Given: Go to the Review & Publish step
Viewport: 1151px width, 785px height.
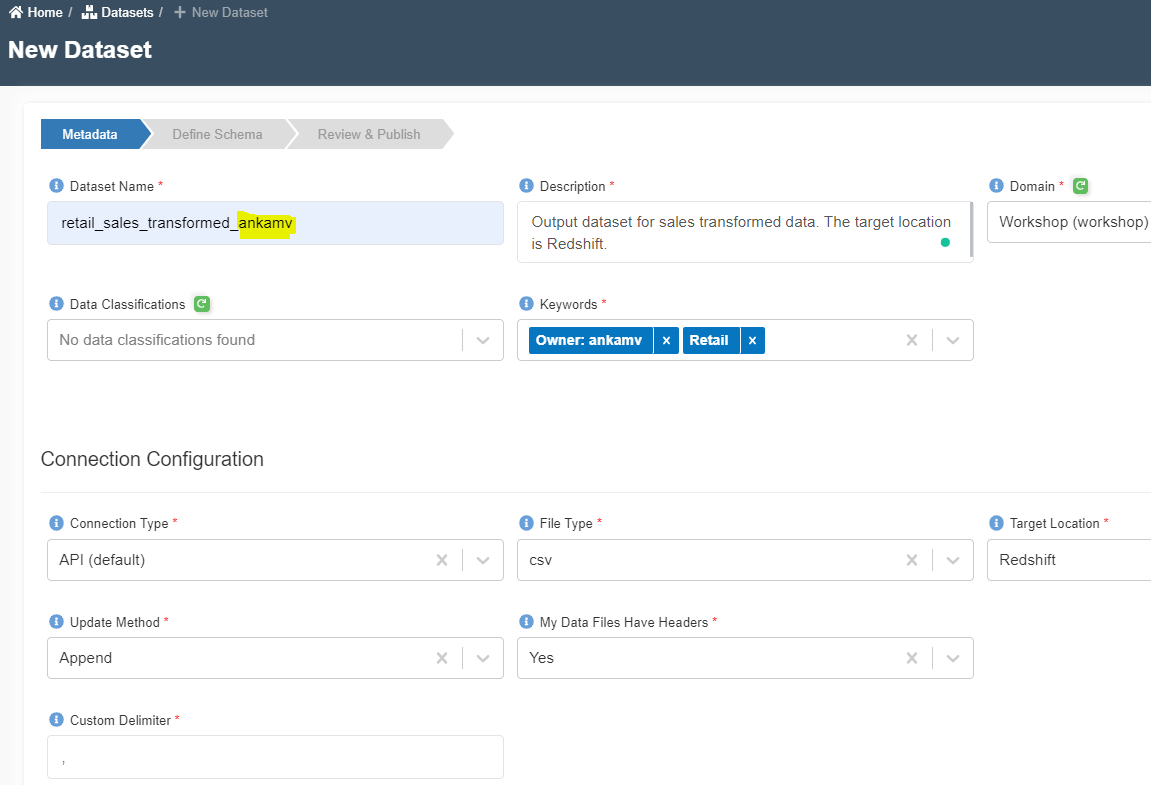Looking at the screenshot, I should coord(368,134).
